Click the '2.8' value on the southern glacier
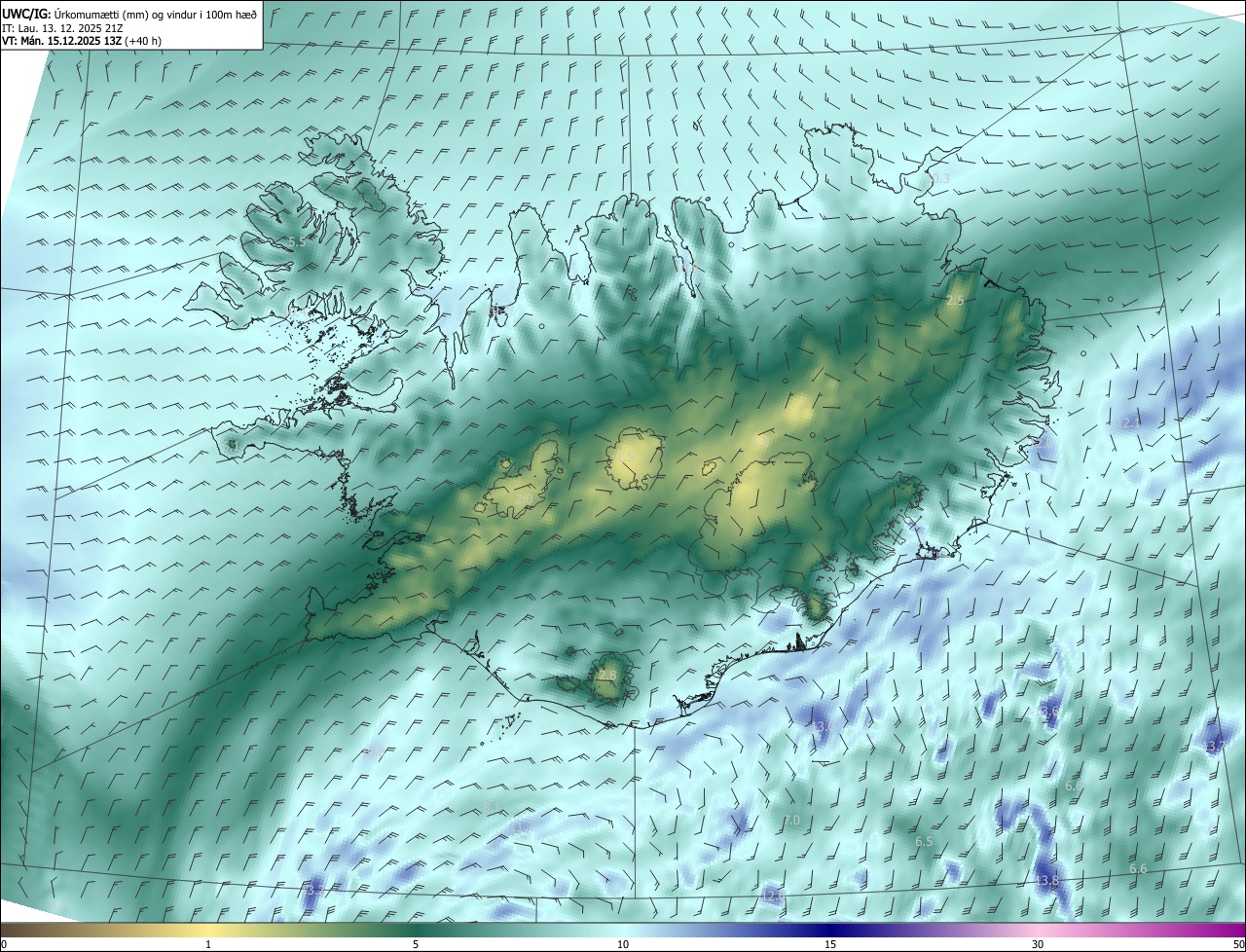Screen dimensions: 1246x952 tap(607, 675)
